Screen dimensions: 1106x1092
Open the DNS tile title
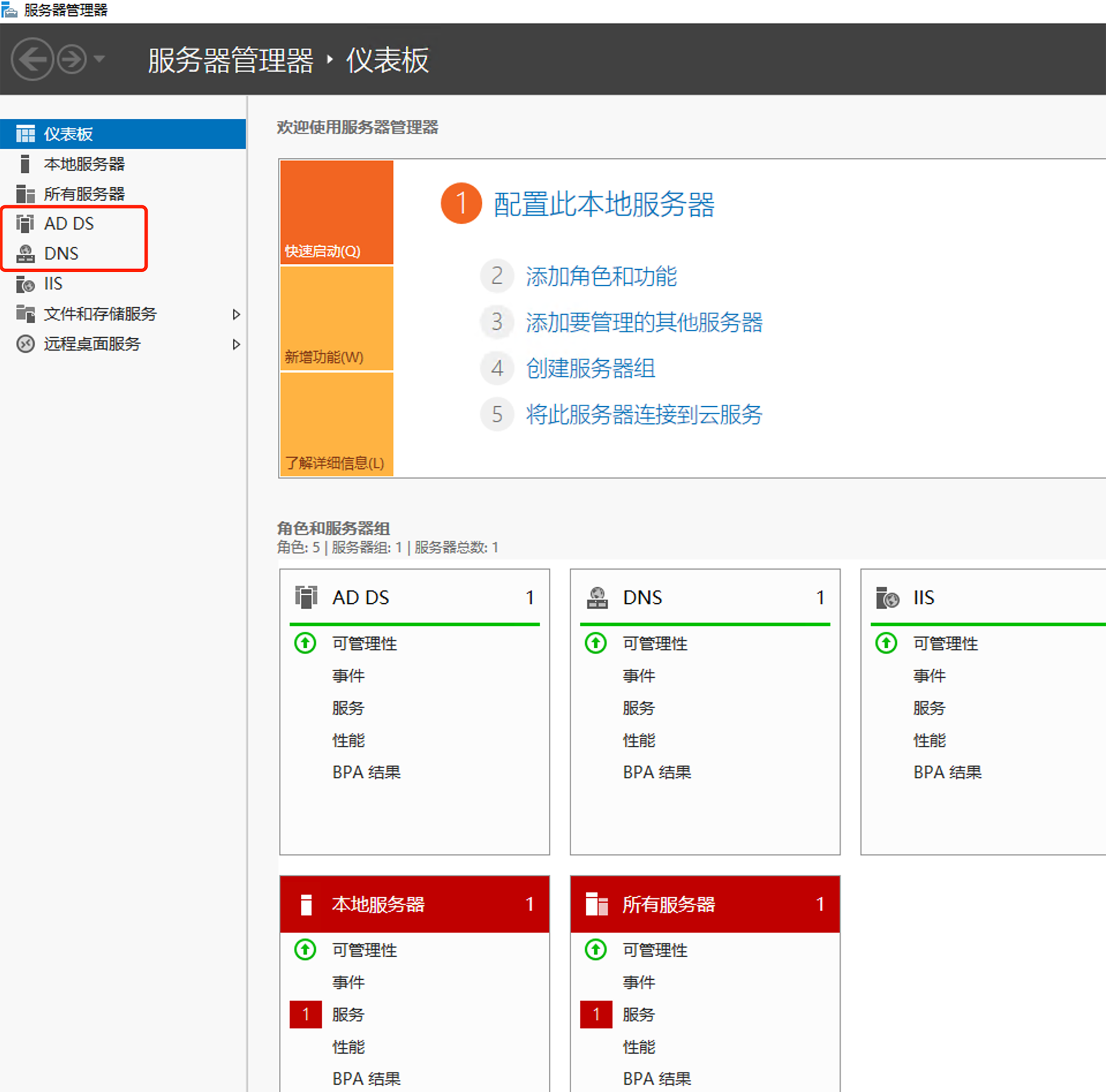(642, 598)
